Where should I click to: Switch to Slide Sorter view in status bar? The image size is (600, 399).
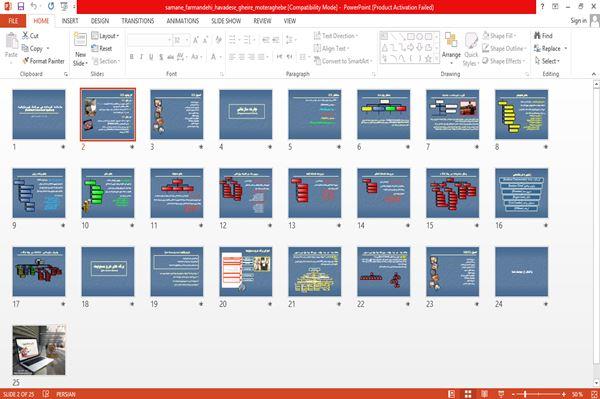tap(468, 394)
